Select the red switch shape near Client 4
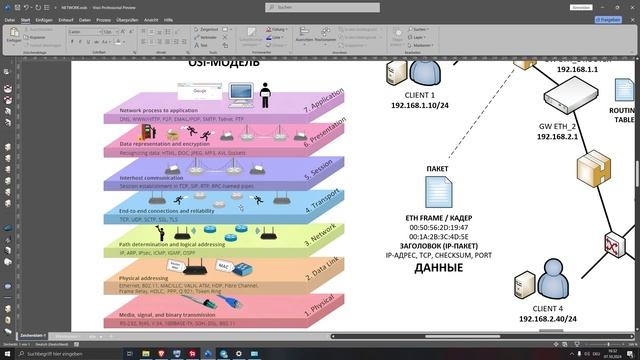The height and width of the screenshot is (360, 640). coord(615,244)
